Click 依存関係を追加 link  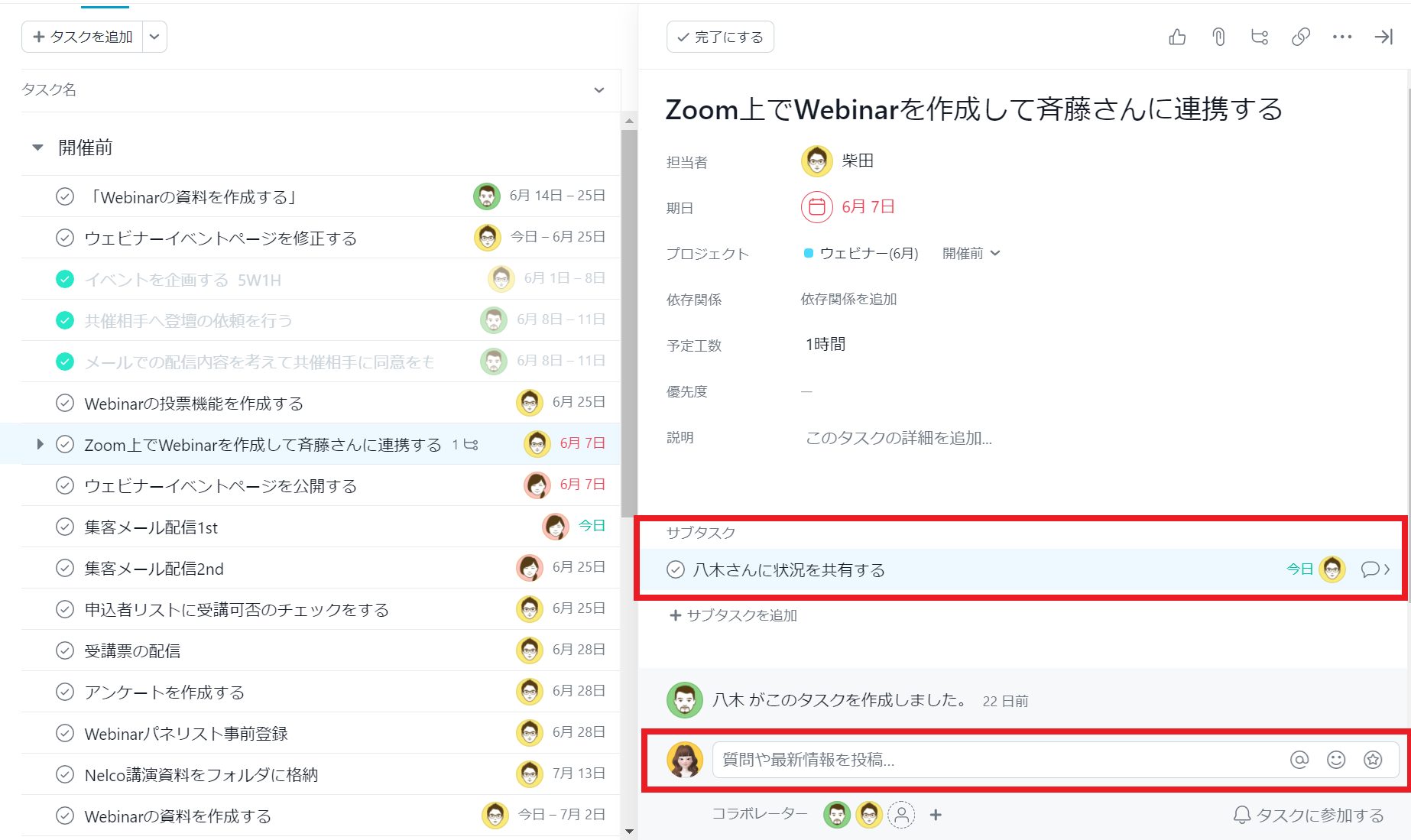point(848,299)
